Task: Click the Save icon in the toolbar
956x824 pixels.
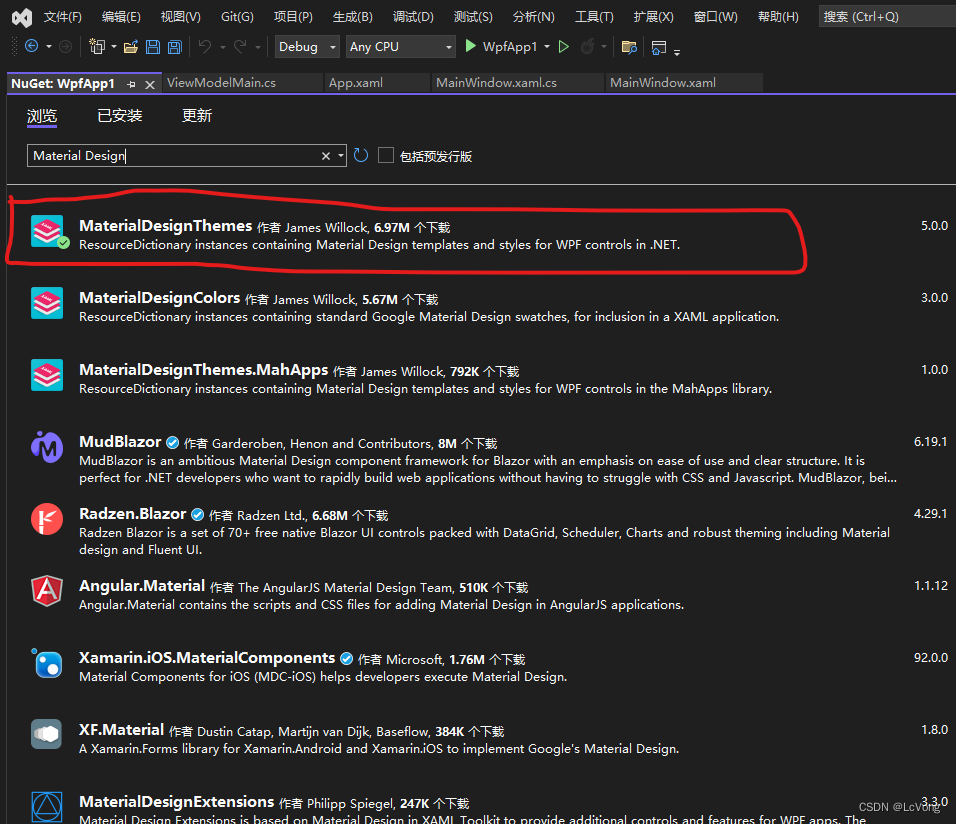Action: point(152,46)
